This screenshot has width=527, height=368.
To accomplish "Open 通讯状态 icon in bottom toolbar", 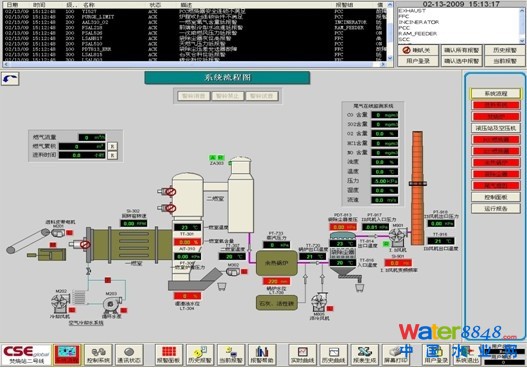I will tap(129, 355).
